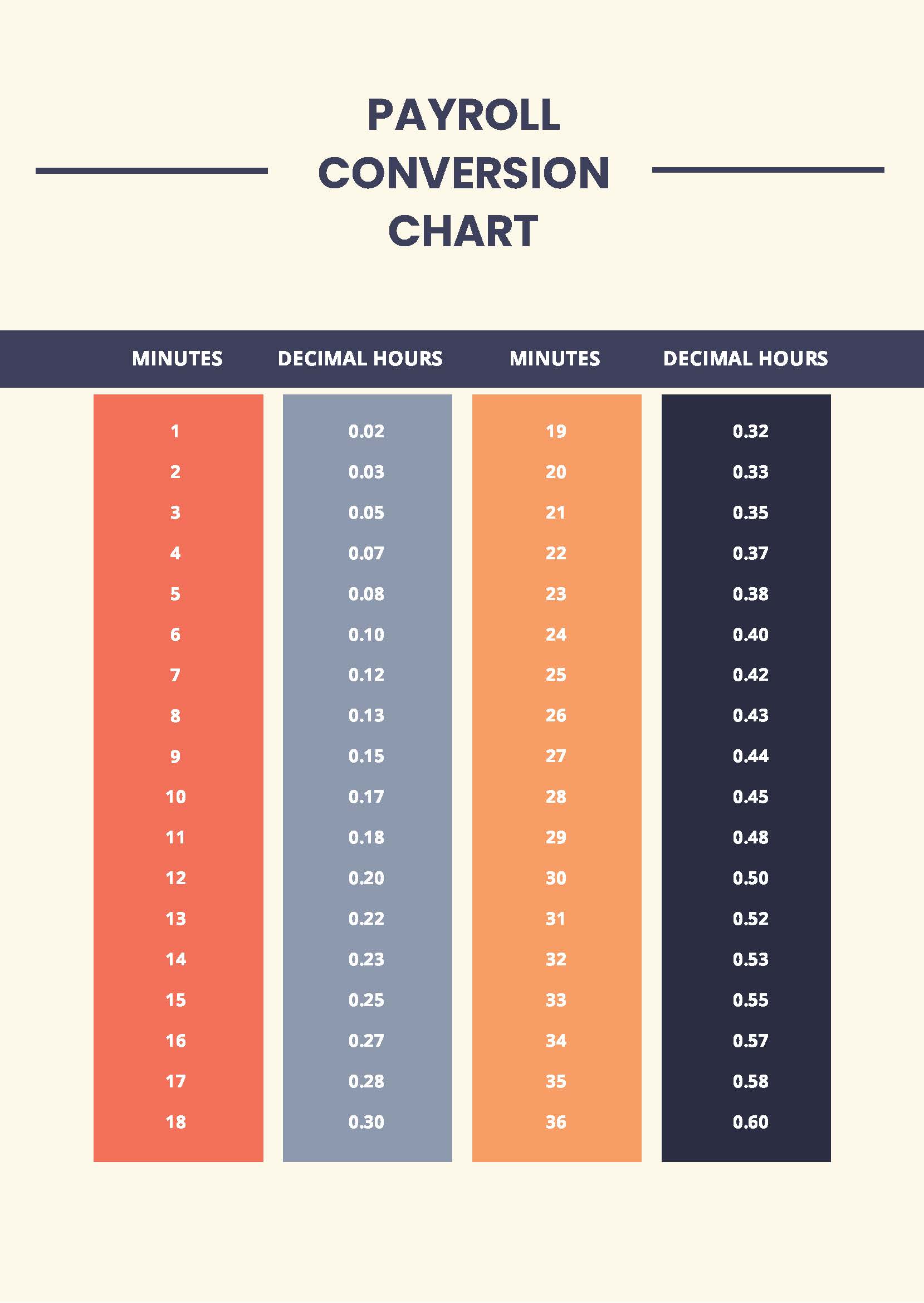Viewport: 924px width, 1303px height.
Task: Click the decimal value 0.50
Action: coord(750,878)
